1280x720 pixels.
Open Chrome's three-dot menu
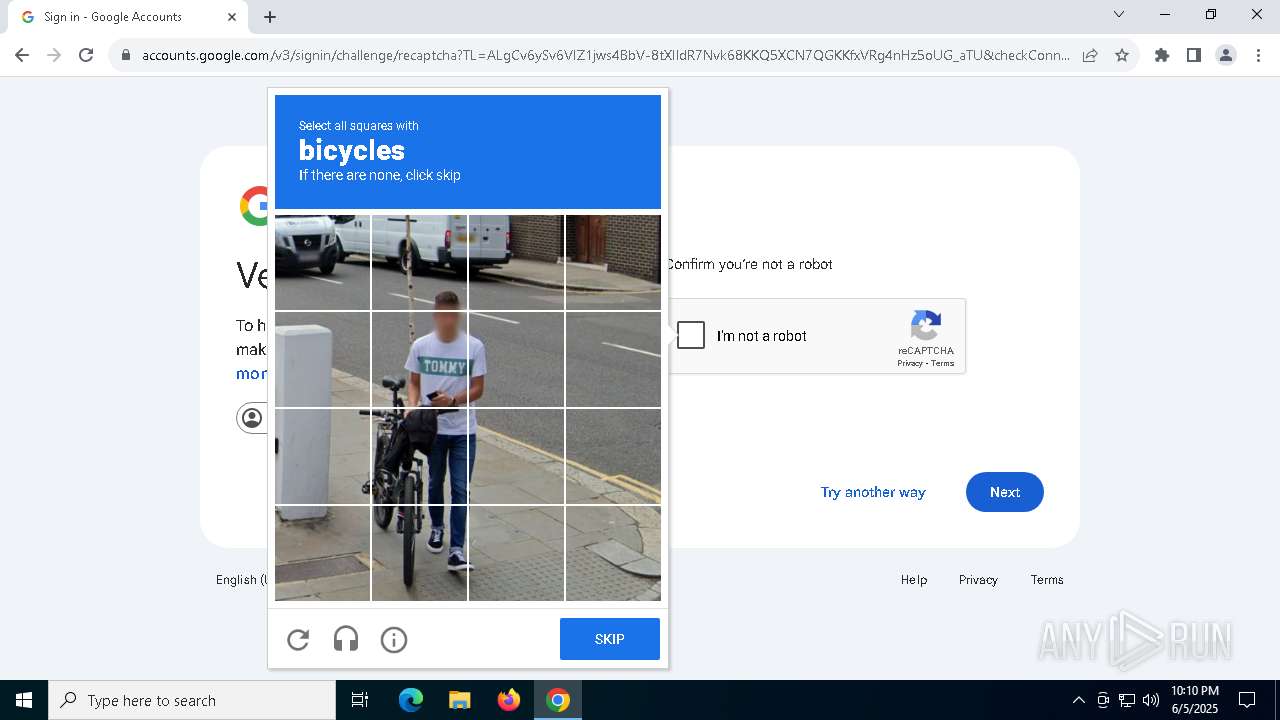pyautogui.click(x=1258, y=55)
